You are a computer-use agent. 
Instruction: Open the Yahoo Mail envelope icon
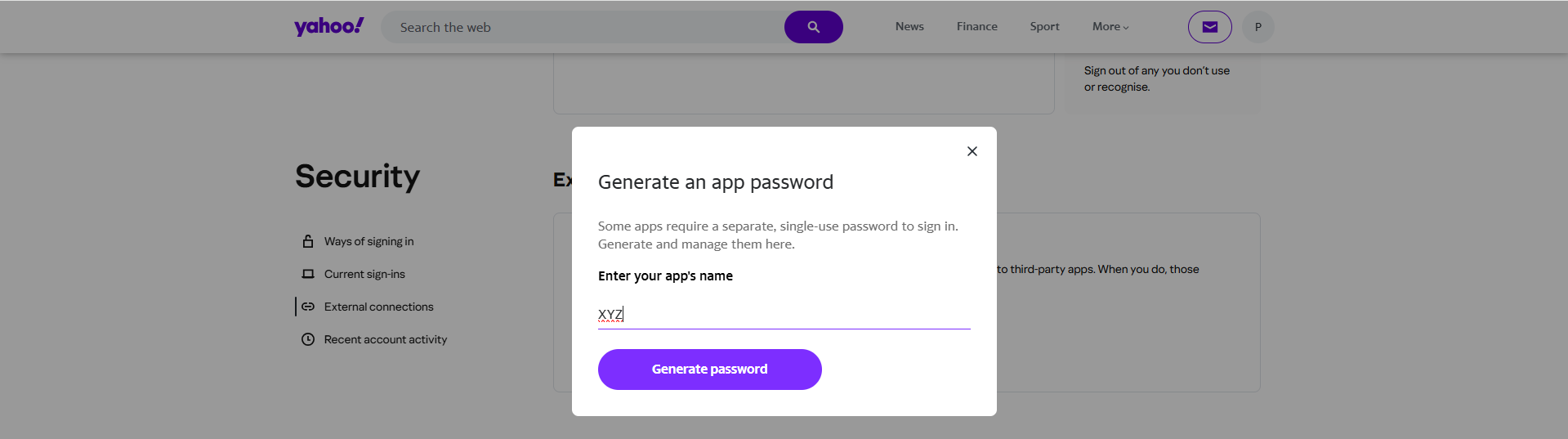1209,27
